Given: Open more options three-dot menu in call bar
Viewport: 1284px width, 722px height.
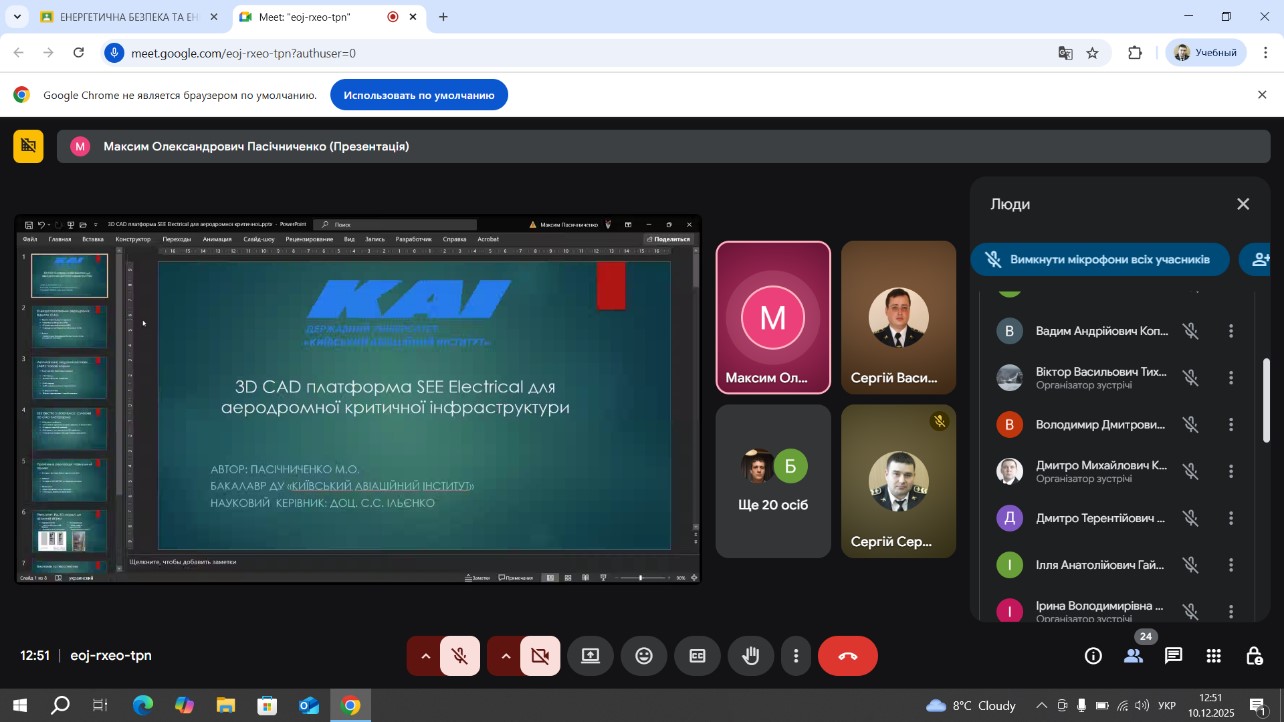Looking at the screenshot, I should [796, 656].
